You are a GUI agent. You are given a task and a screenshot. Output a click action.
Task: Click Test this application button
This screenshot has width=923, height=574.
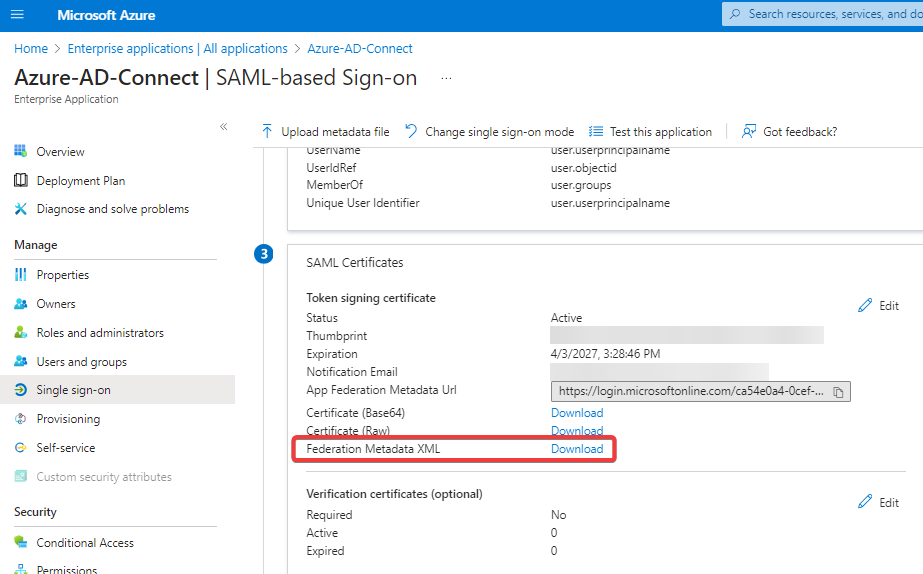pyautogui.click(x=650, y=132)
